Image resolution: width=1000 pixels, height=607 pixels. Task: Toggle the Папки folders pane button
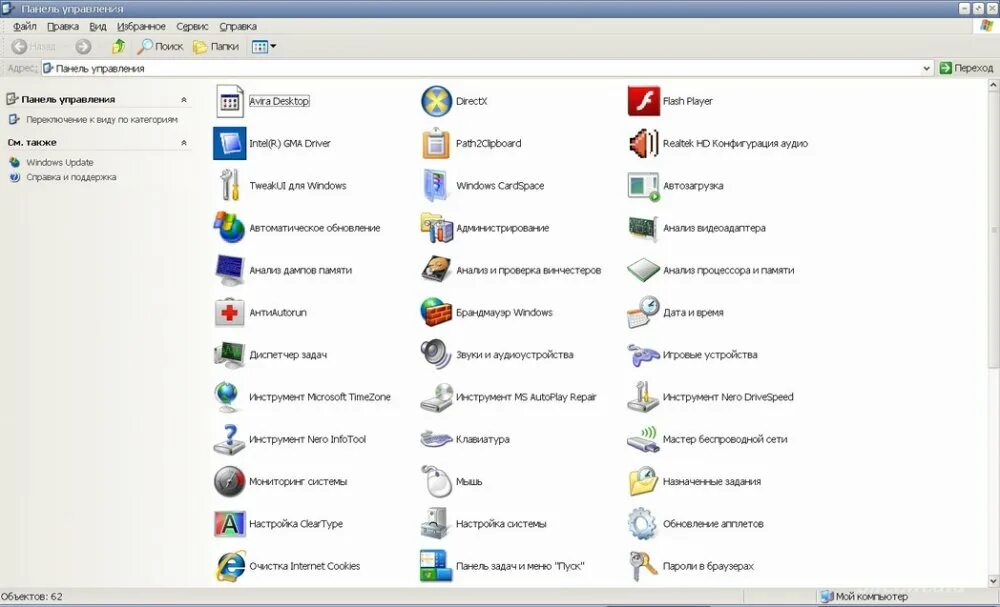(x=216, y=47)
